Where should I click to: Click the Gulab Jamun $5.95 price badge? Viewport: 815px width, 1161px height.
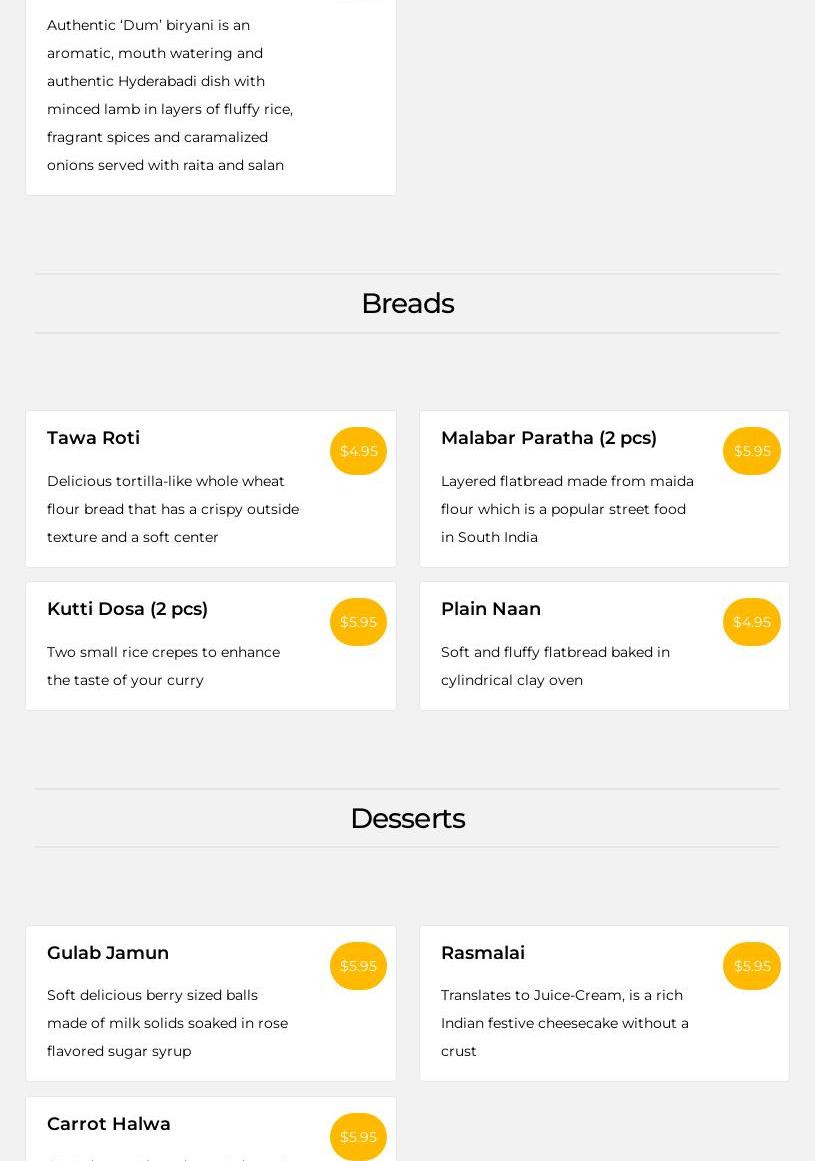358,966
